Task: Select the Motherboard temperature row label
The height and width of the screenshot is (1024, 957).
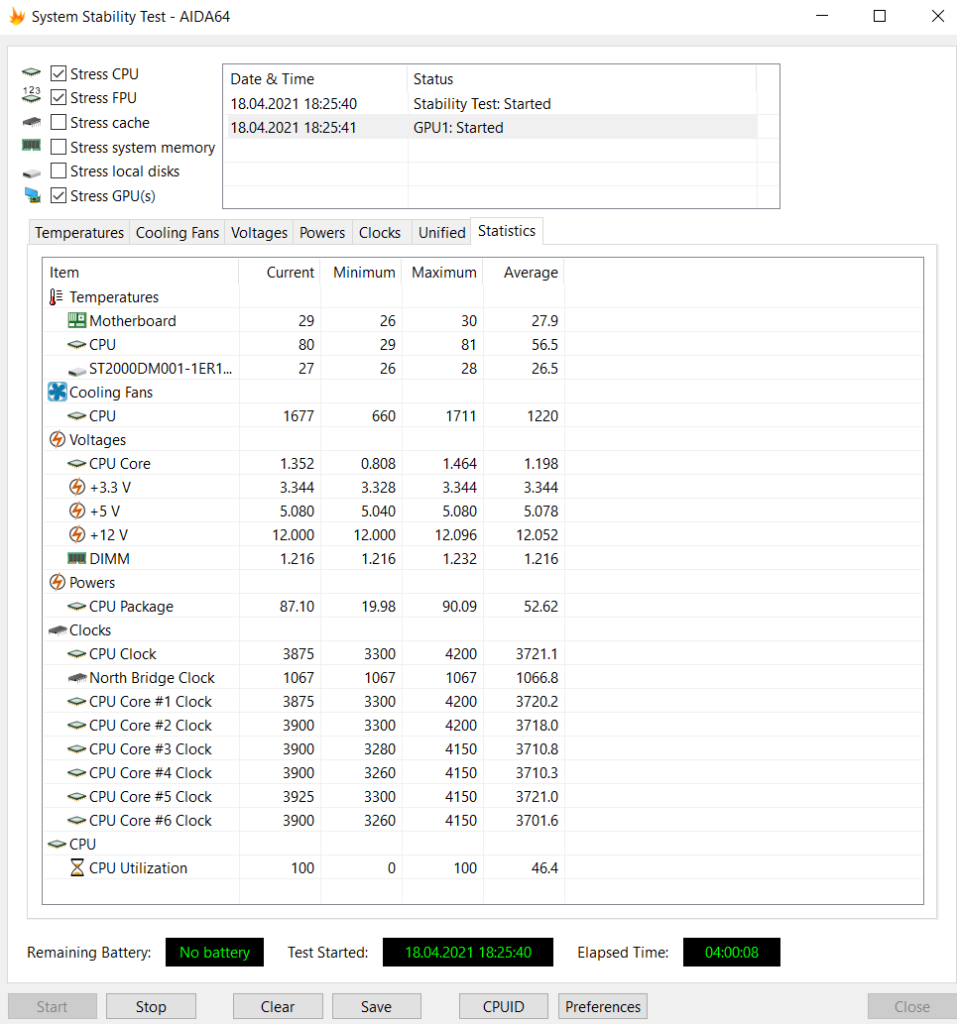Action: click(x=133, y=321)
